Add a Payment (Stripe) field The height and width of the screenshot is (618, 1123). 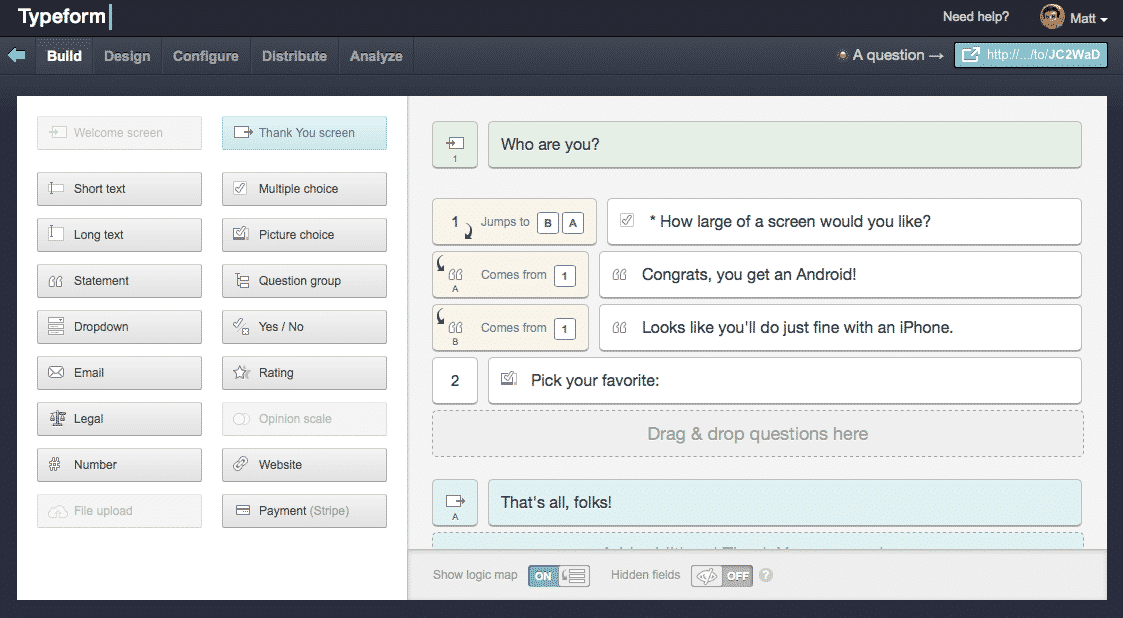(304, 511)
